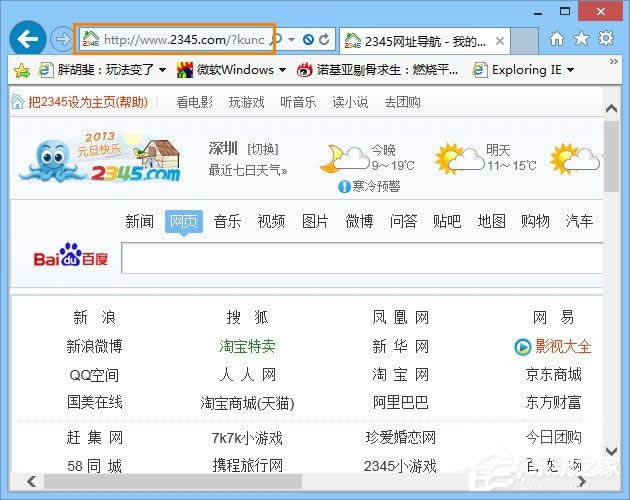This screenshot has width=630, height=500.
Task: Select the 音乐 search tab
Action: tap(227, 221)
